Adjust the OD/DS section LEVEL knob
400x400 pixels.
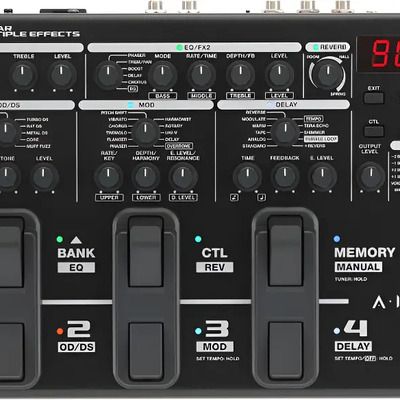point(44,177)
